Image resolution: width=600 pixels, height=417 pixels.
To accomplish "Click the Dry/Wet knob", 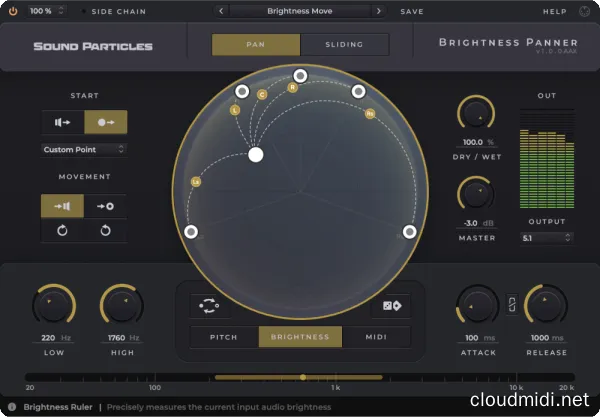I will [x=476, y=117].
